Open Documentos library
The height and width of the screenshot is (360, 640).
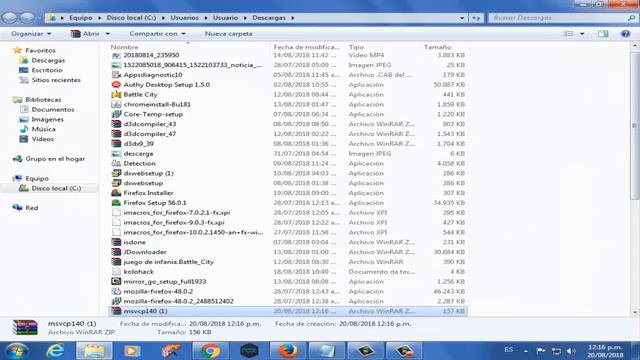(x=53, y=109)
